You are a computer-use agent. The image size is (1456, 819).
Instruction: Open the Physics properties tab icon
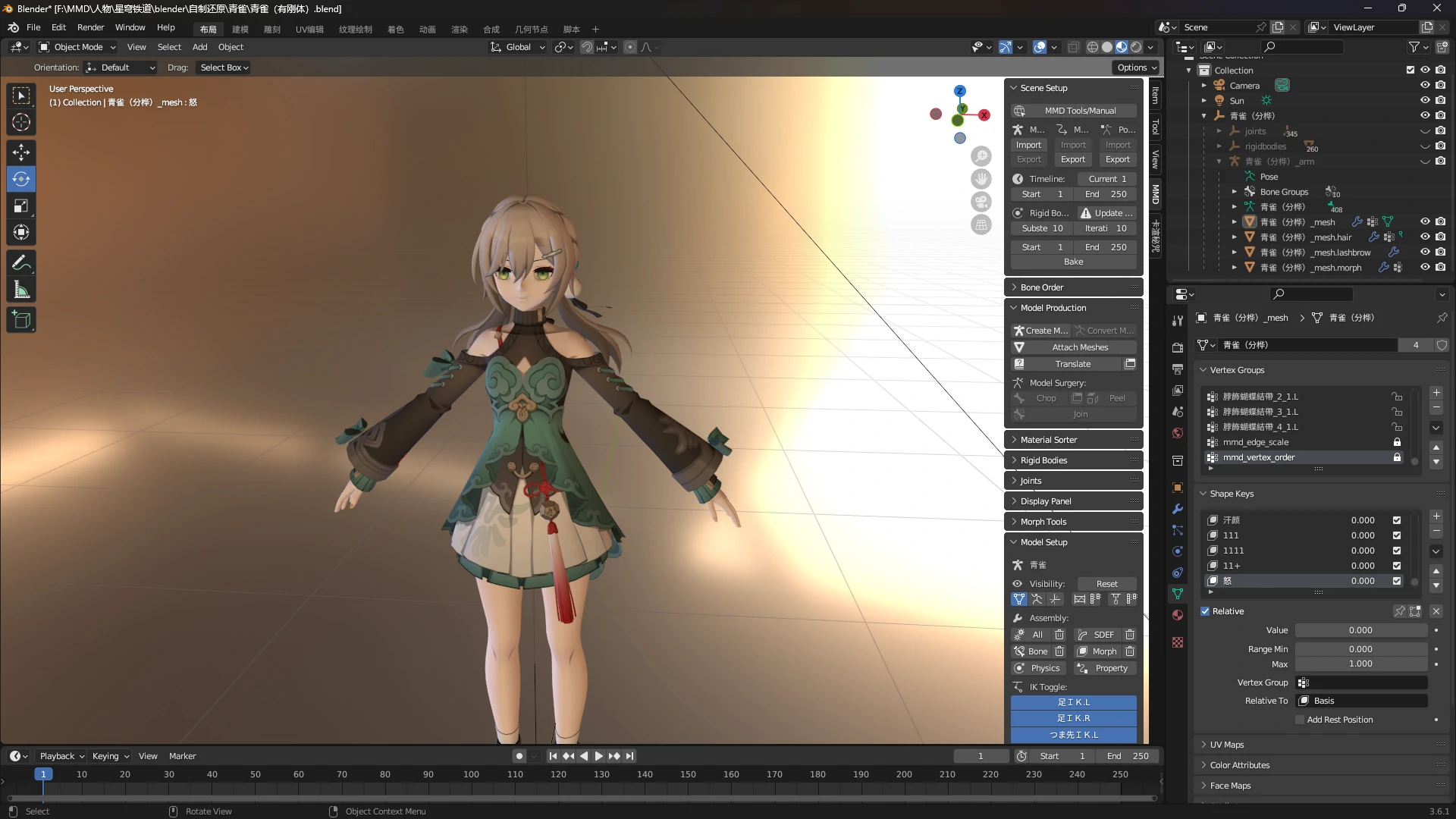click(x=1178, y=551)
